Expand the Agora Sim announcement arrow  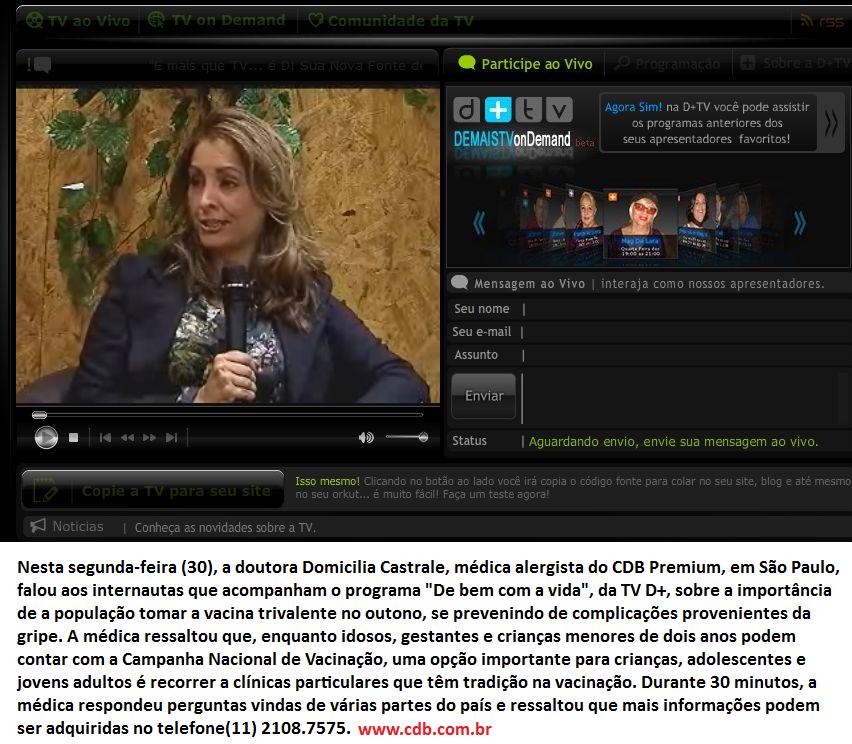[831, 122]
